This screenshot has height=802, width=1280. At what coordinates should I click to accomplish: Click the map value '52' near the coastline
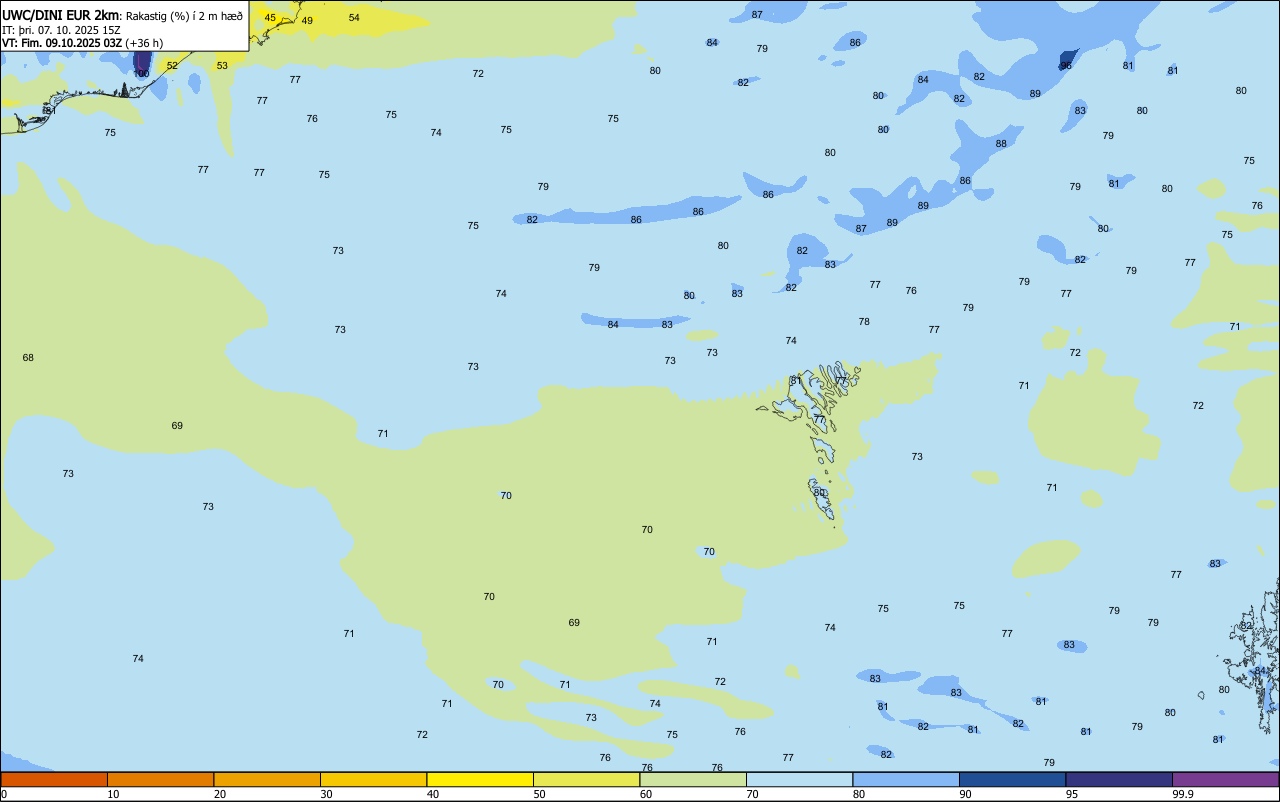click(x=172, y=66)
